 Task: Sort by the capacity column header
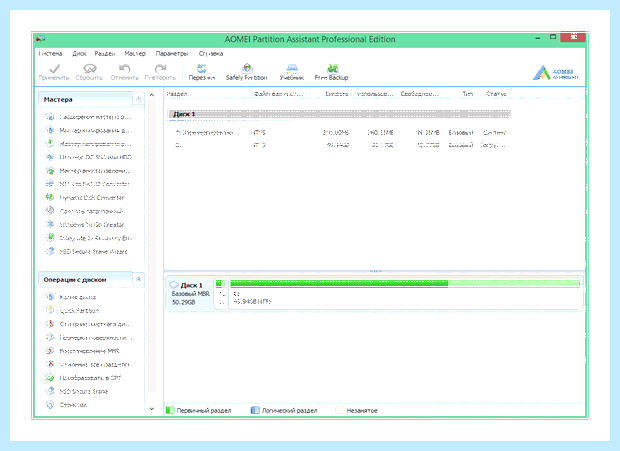329,94
